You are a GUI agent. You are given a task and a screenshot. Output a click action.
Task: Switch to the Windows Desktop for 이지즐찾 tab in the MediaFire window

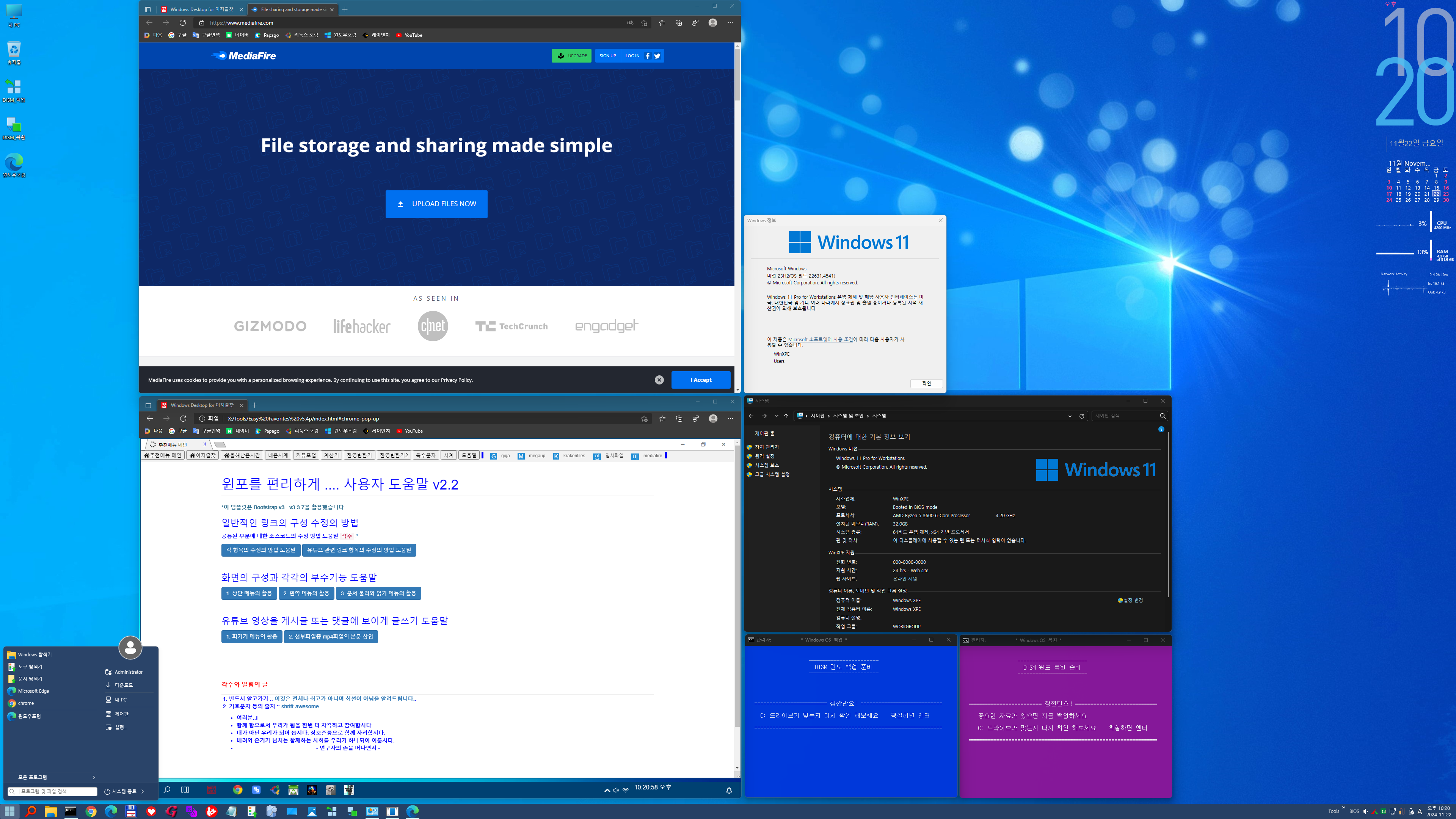pos(202,9)
